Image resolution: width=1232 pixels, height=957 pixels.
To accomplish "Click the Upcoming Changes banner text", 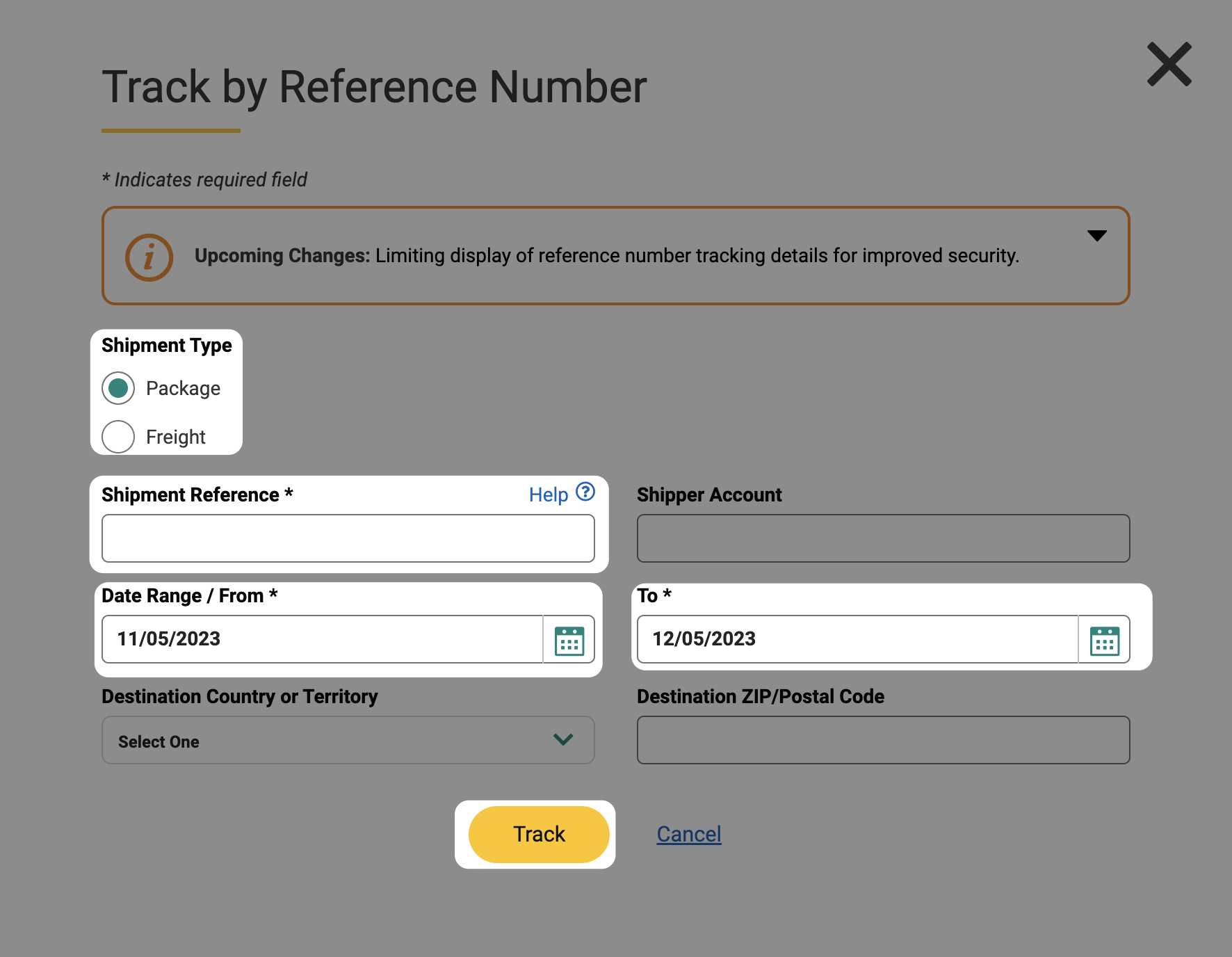I will [x=606, y=256].
